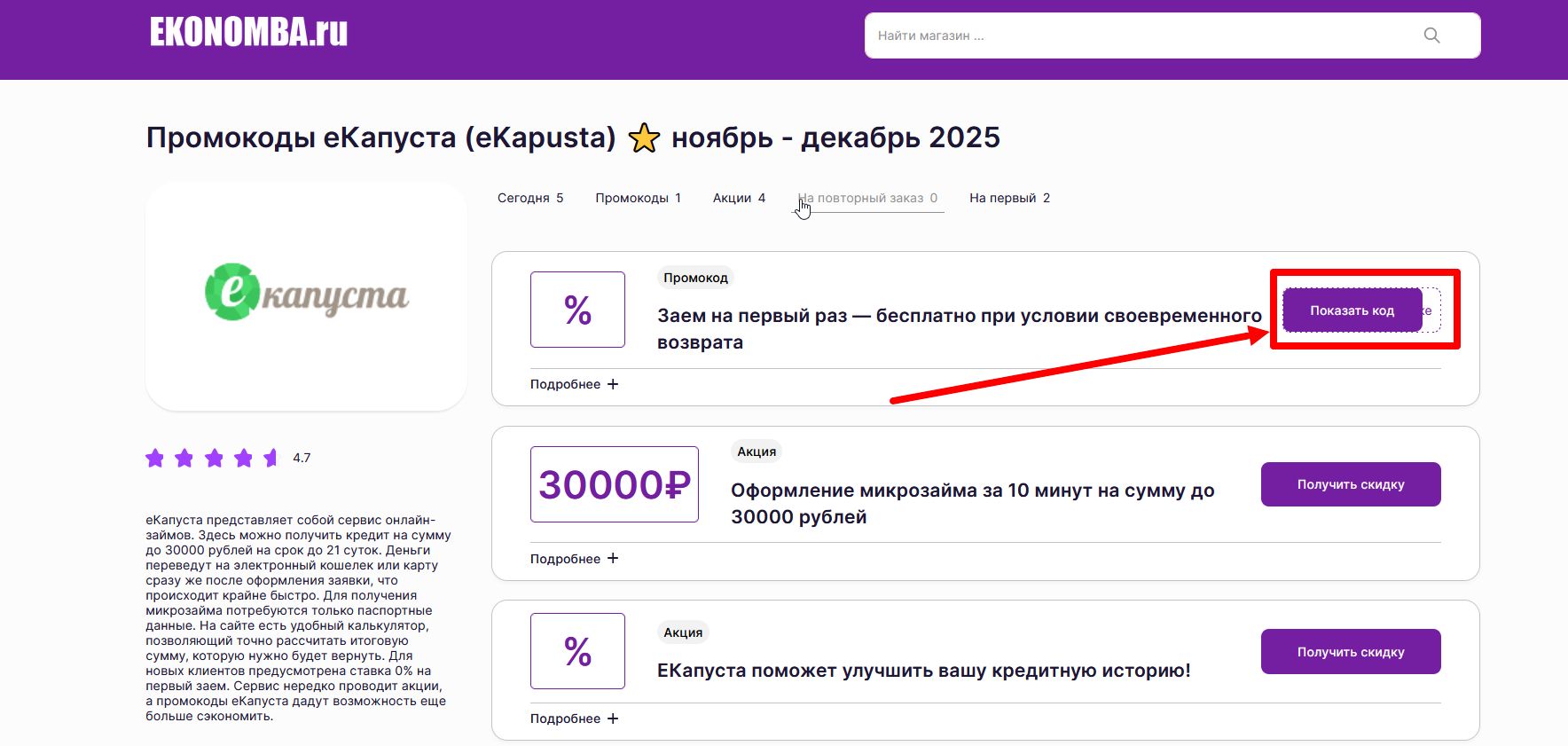1568x746 pixels.
Task: Click the yellow star in the page heading
Action: click(644, 138)
